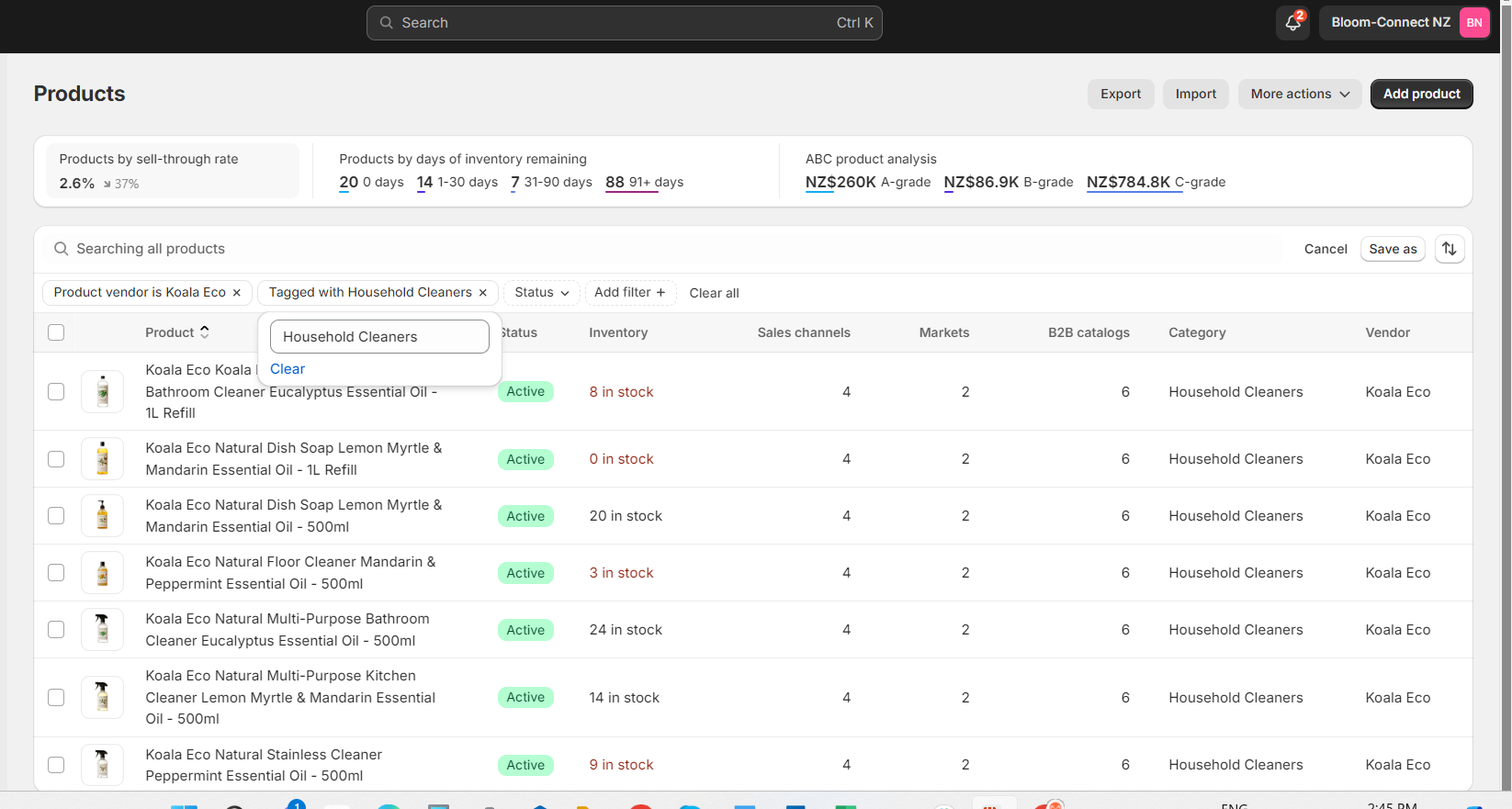Open NZ$784.8K C-grade analysis
Image resolution: width=1512 pixels, height=809 pixels.
(x=1156, y=183)
